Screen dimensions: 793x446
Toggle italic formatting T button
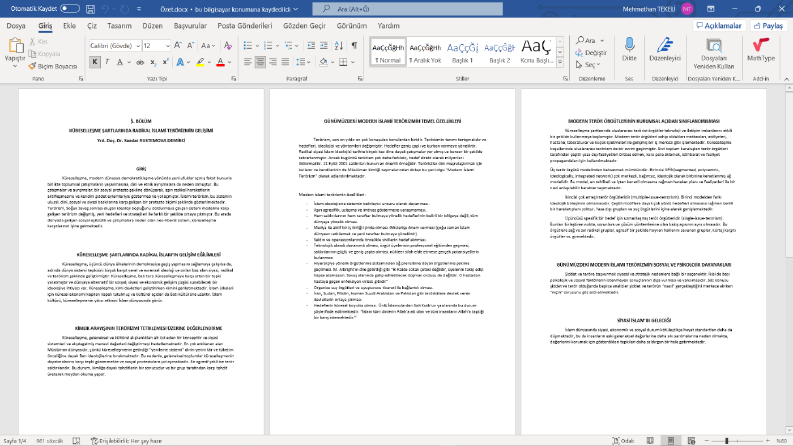point(107,62)
